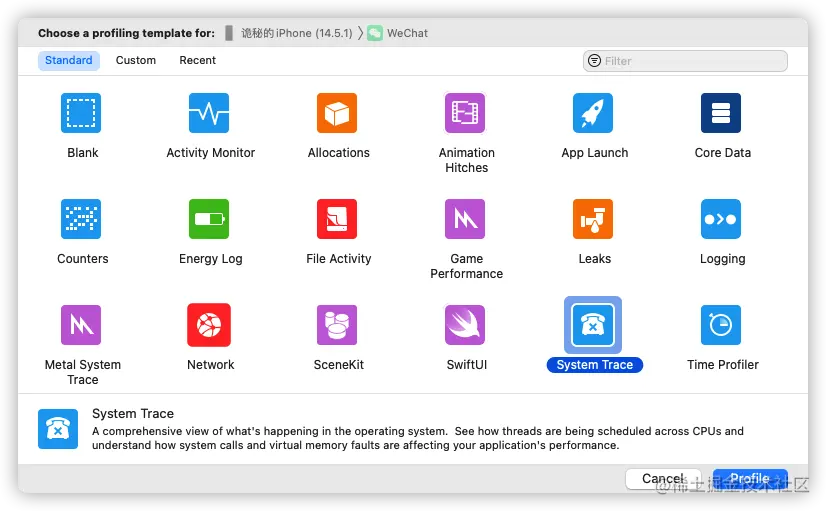Image resolution: width=826 pixels, height=511 pixels.
Task: Select the Allocations cube icon
Action: [x=337, y=113]
